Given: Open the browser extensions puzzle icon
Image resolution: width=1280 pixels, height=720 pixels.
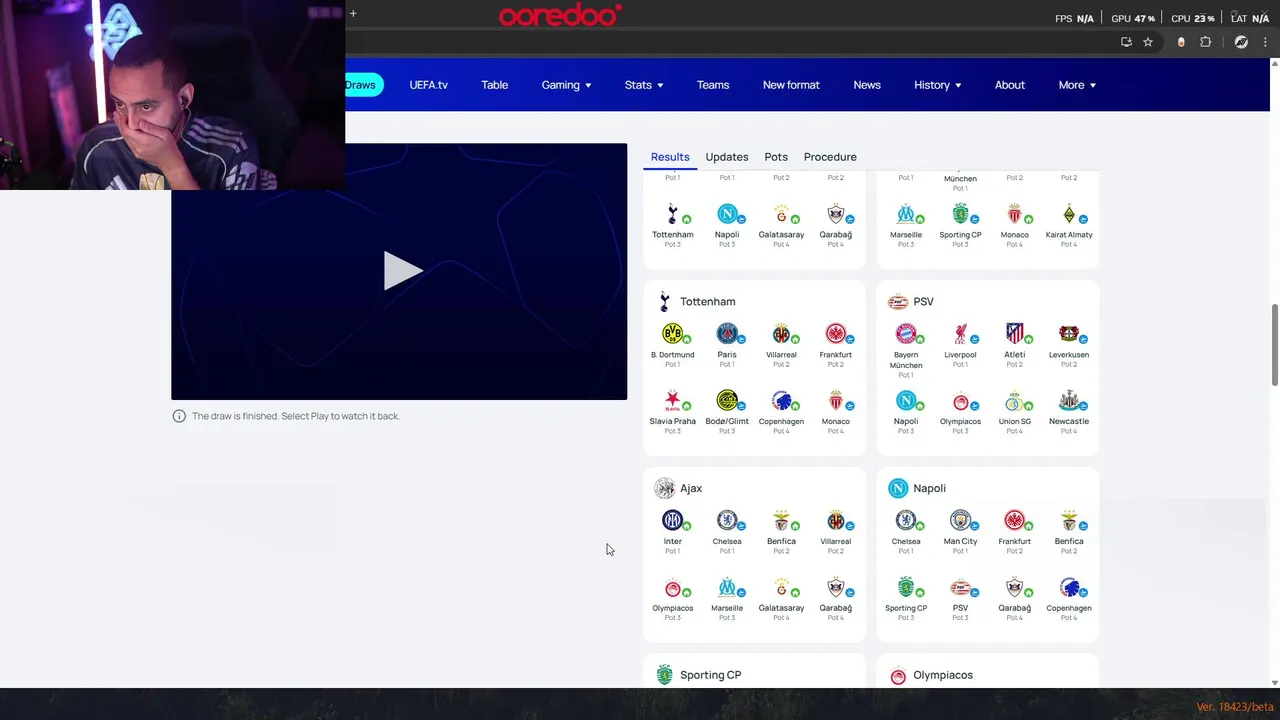Looking at the screenshot, I should 1205,42.
